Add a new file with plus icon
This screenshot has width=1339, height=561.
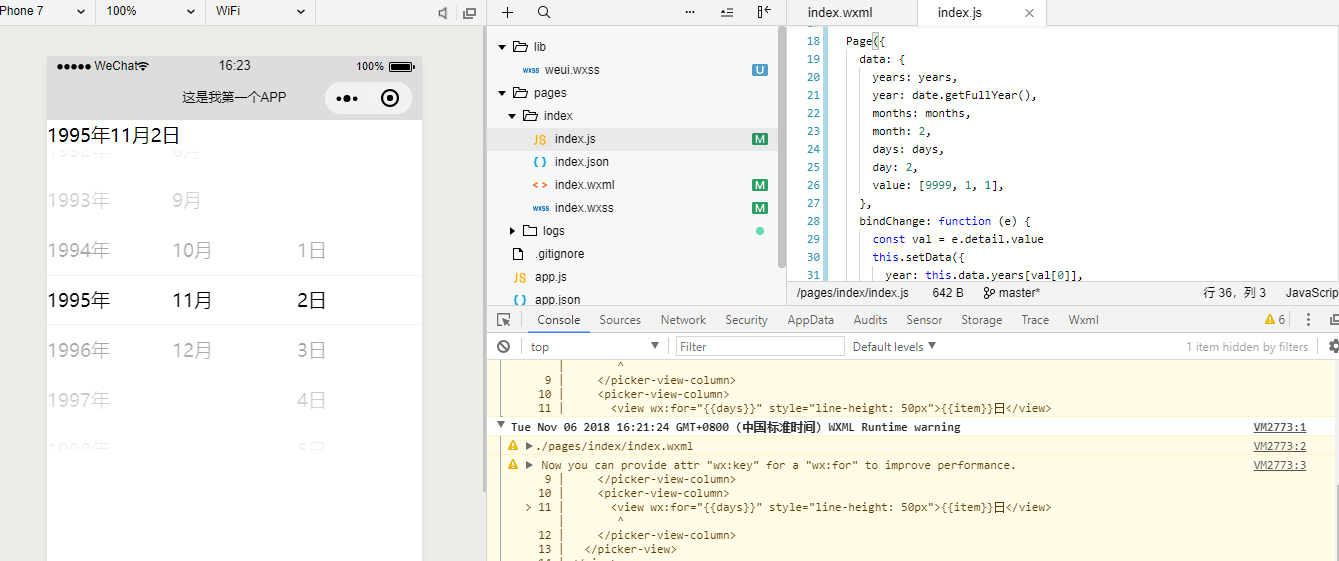(x=507, y=12)
